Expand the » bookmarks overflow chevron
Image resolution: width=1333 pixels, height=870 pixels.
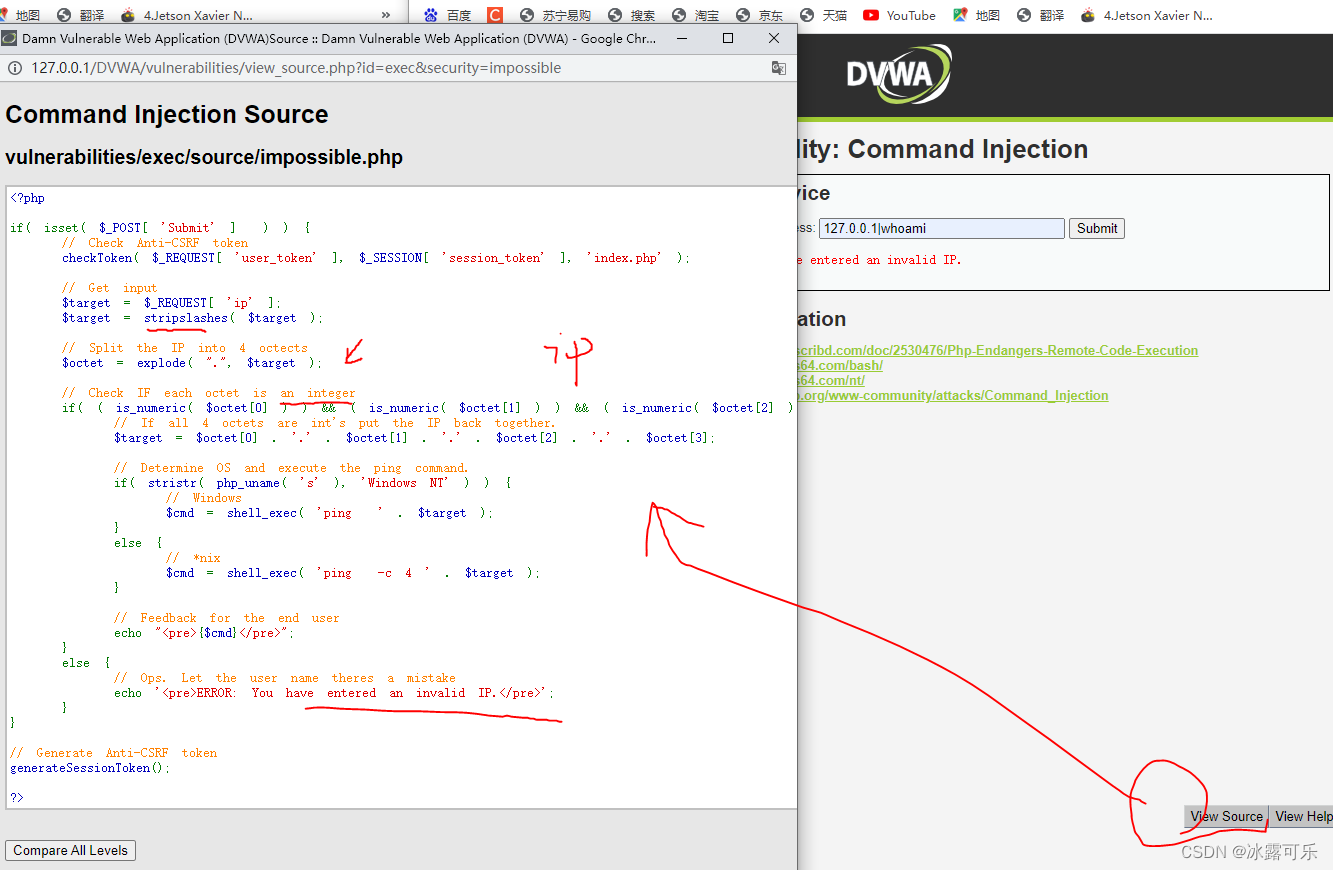coord(386,15)
